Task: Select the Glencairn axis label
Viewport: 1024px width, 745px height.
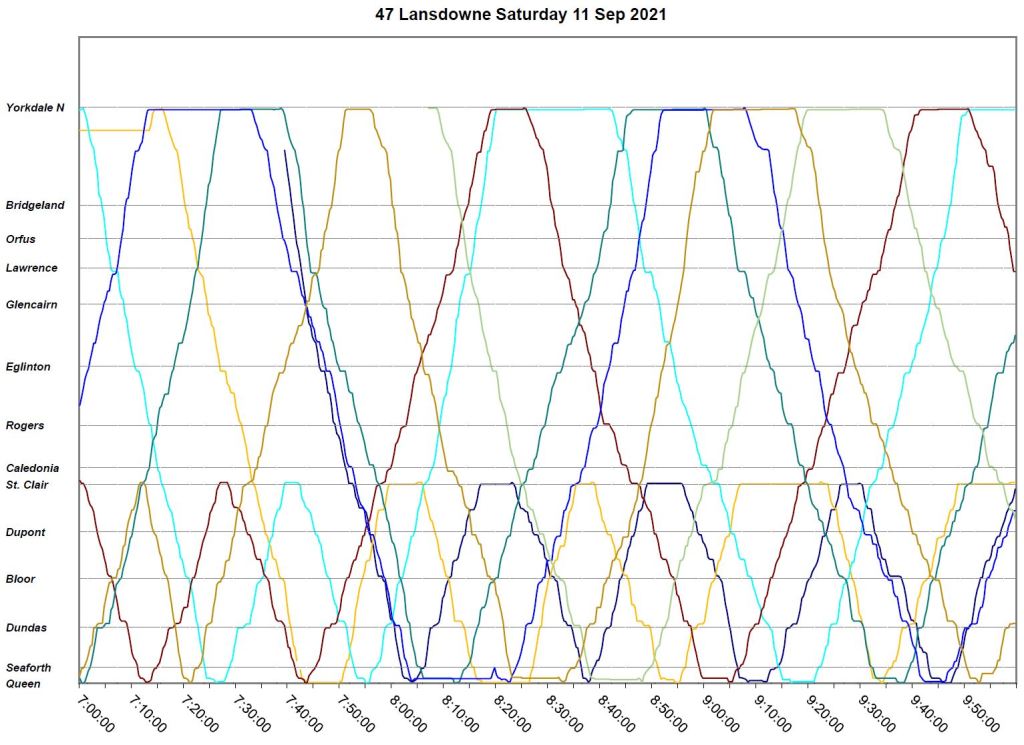Action: (x=32, y=304)
